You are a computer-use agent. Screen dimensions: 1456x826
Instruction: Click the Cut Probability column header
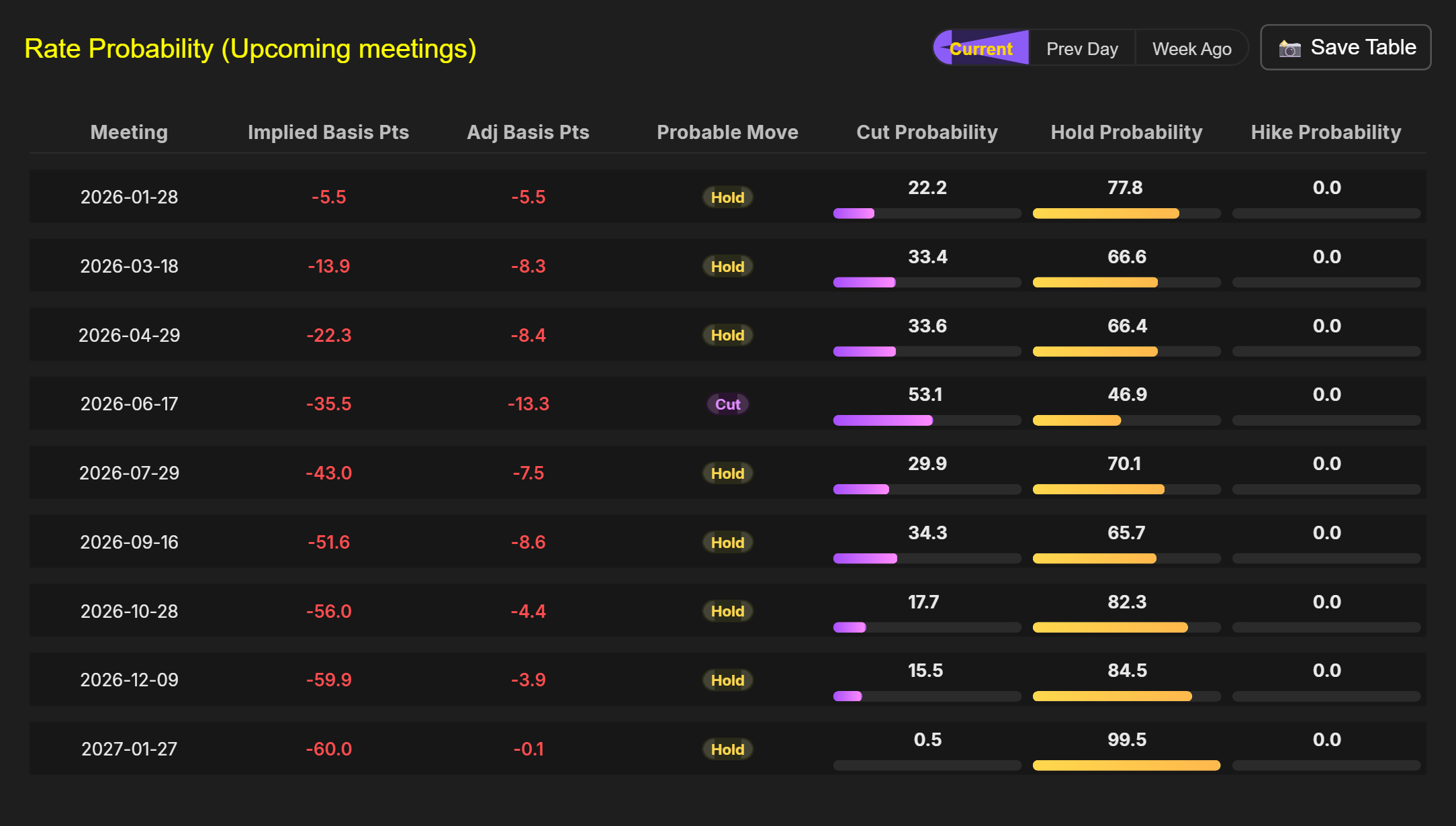click(927, 132)
